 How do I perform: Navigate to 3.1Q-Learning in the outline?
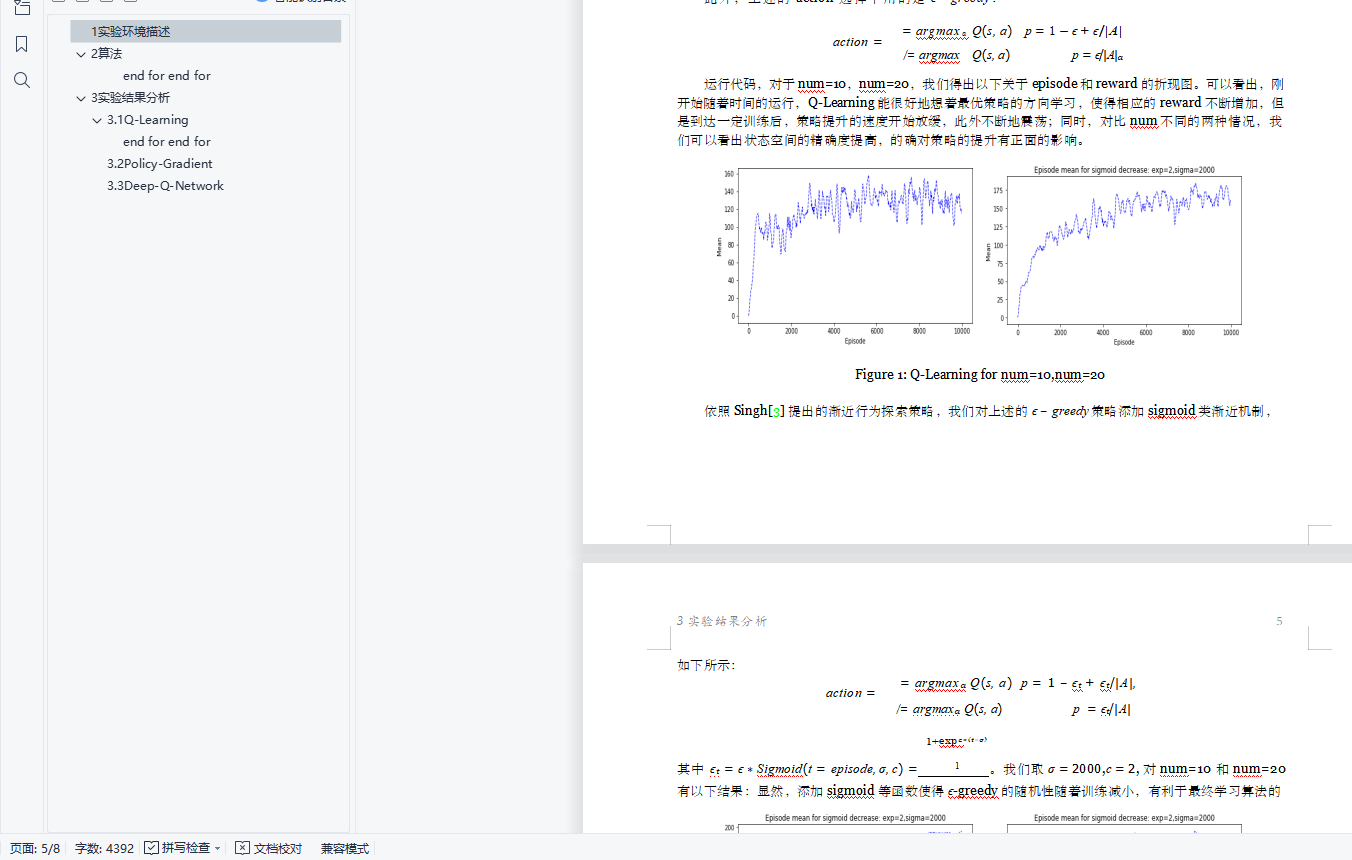(x=148, y=120)
